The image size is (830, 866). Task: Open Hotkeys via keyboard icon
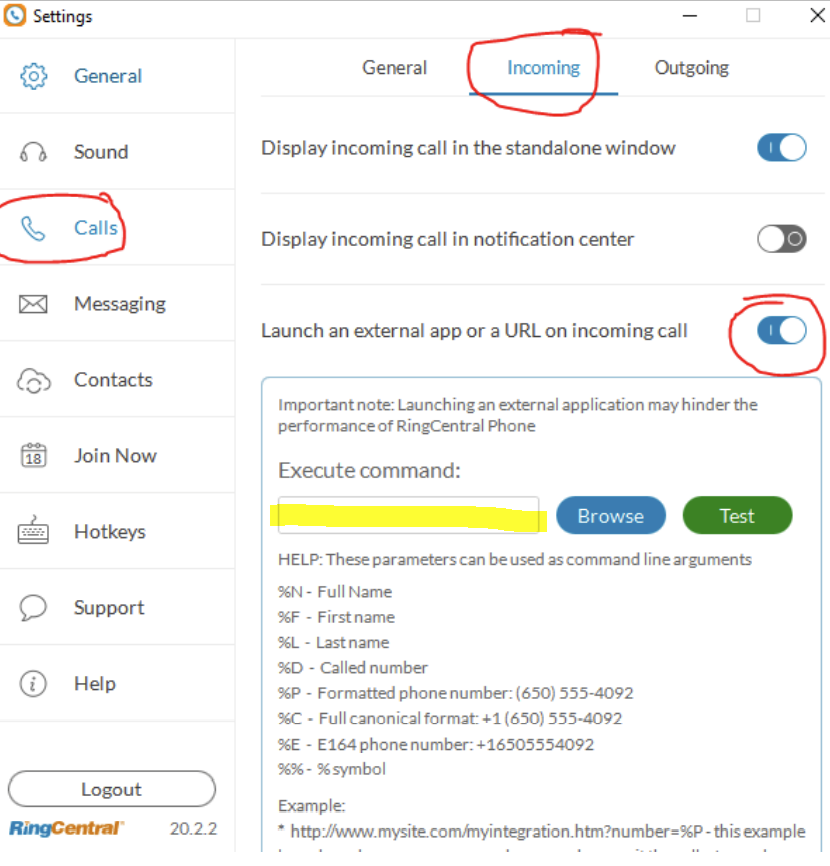click(x=33, y=531)
